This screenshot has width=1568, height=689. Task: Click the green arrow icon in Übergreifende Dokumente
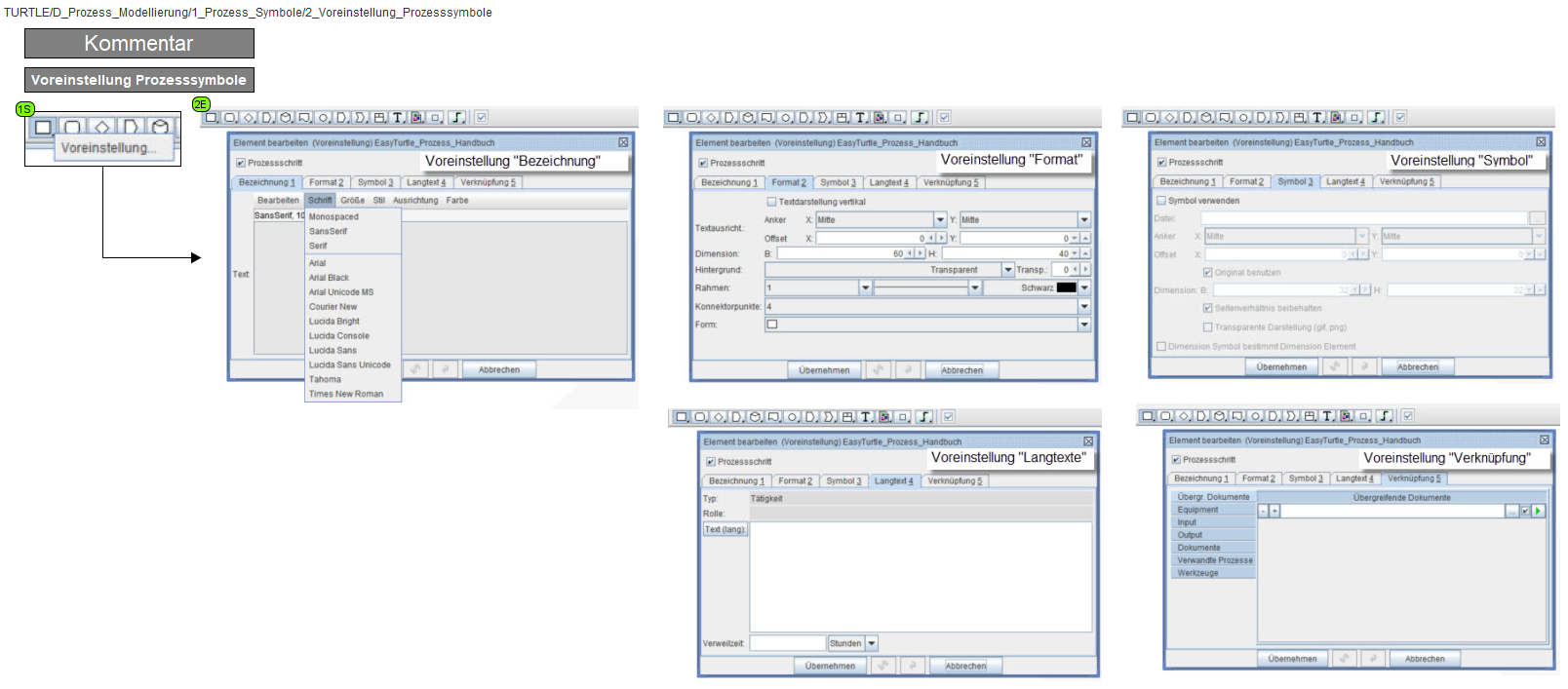coord(1539,511)
